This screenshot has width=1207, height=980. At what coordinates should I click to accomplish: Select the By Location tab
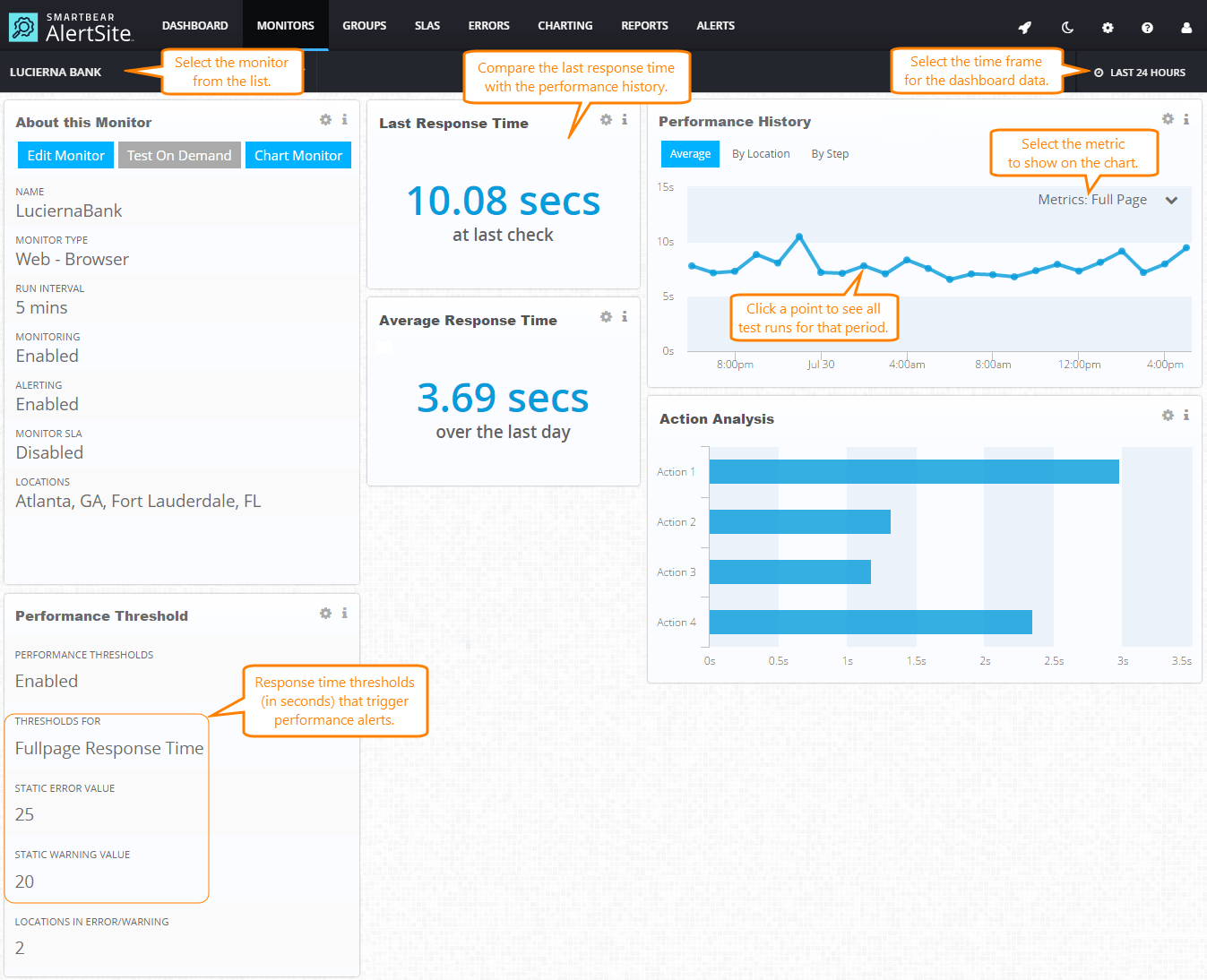coord(761,153)
